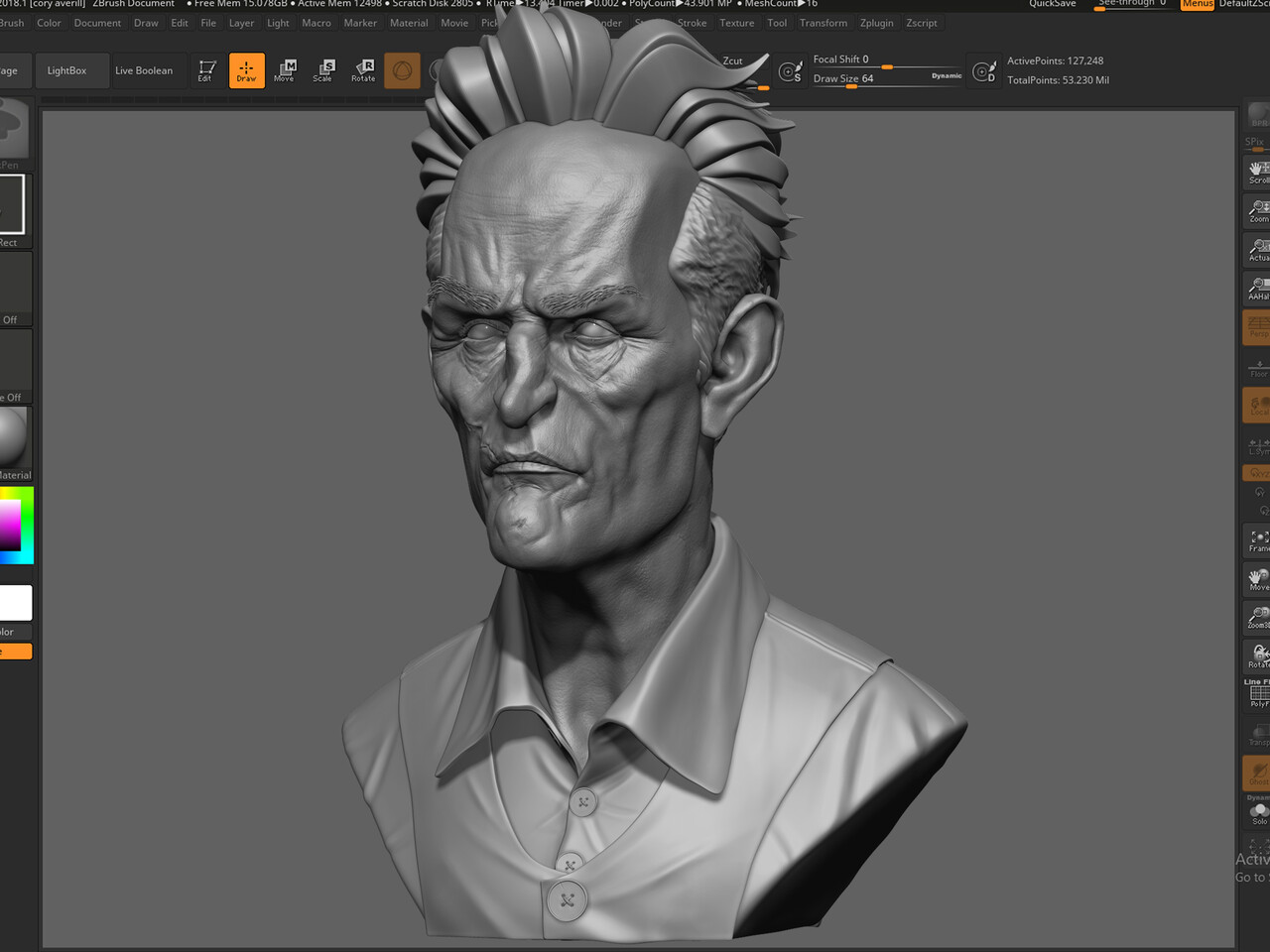Click the BPR render icon
Viewport: 1270px width, 952px height.
coord(1258,115)
